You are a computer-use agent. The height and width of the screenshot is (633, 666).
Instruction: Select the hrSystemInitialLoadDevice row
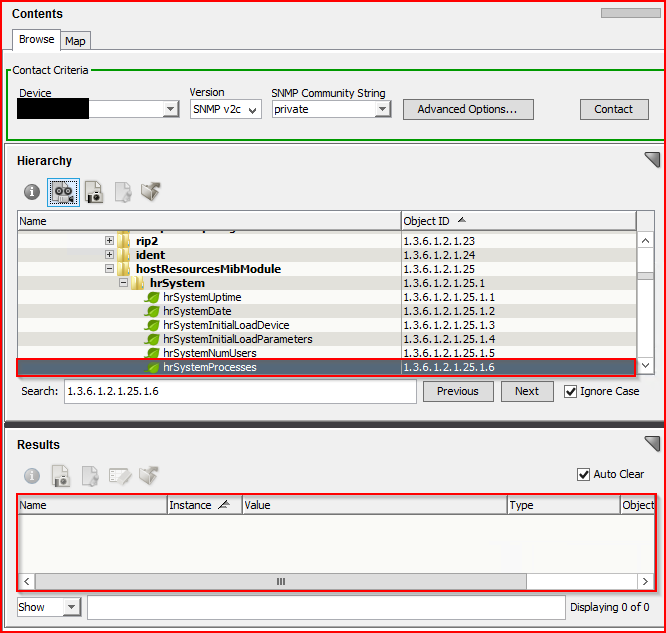click(327, 325)
